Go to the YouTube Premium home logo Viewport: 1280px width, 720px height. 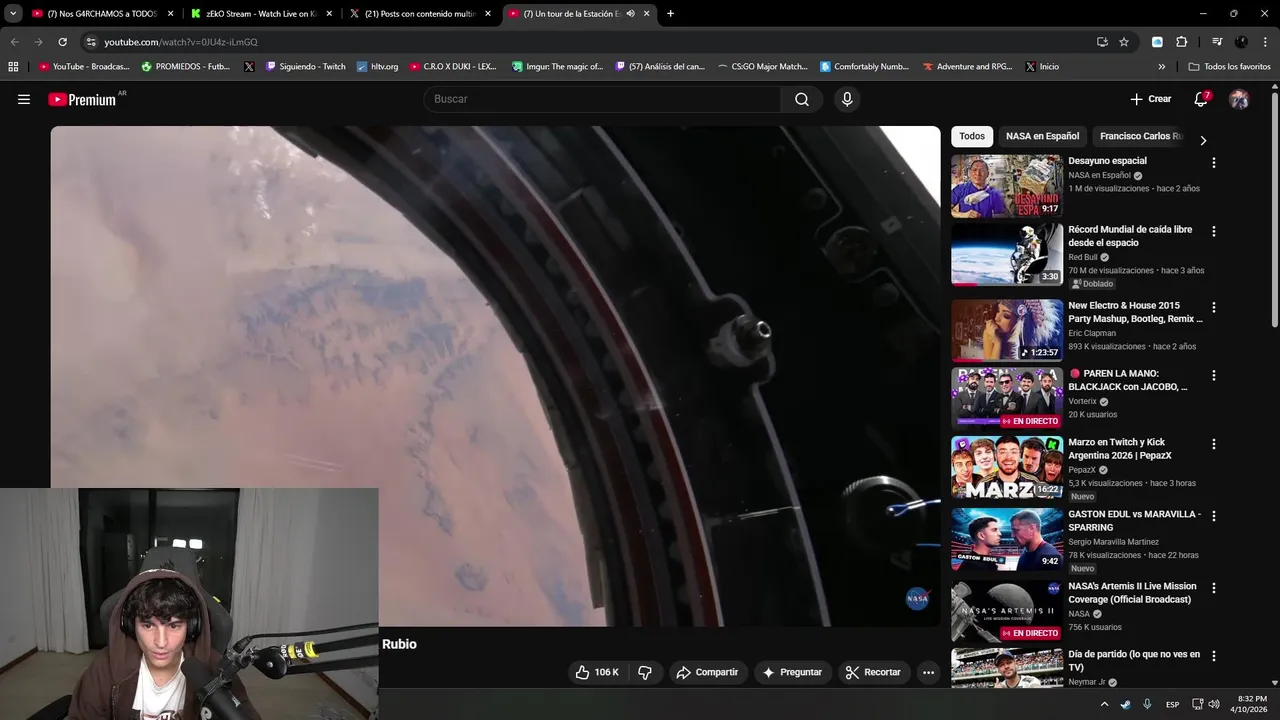click(82, 99)
